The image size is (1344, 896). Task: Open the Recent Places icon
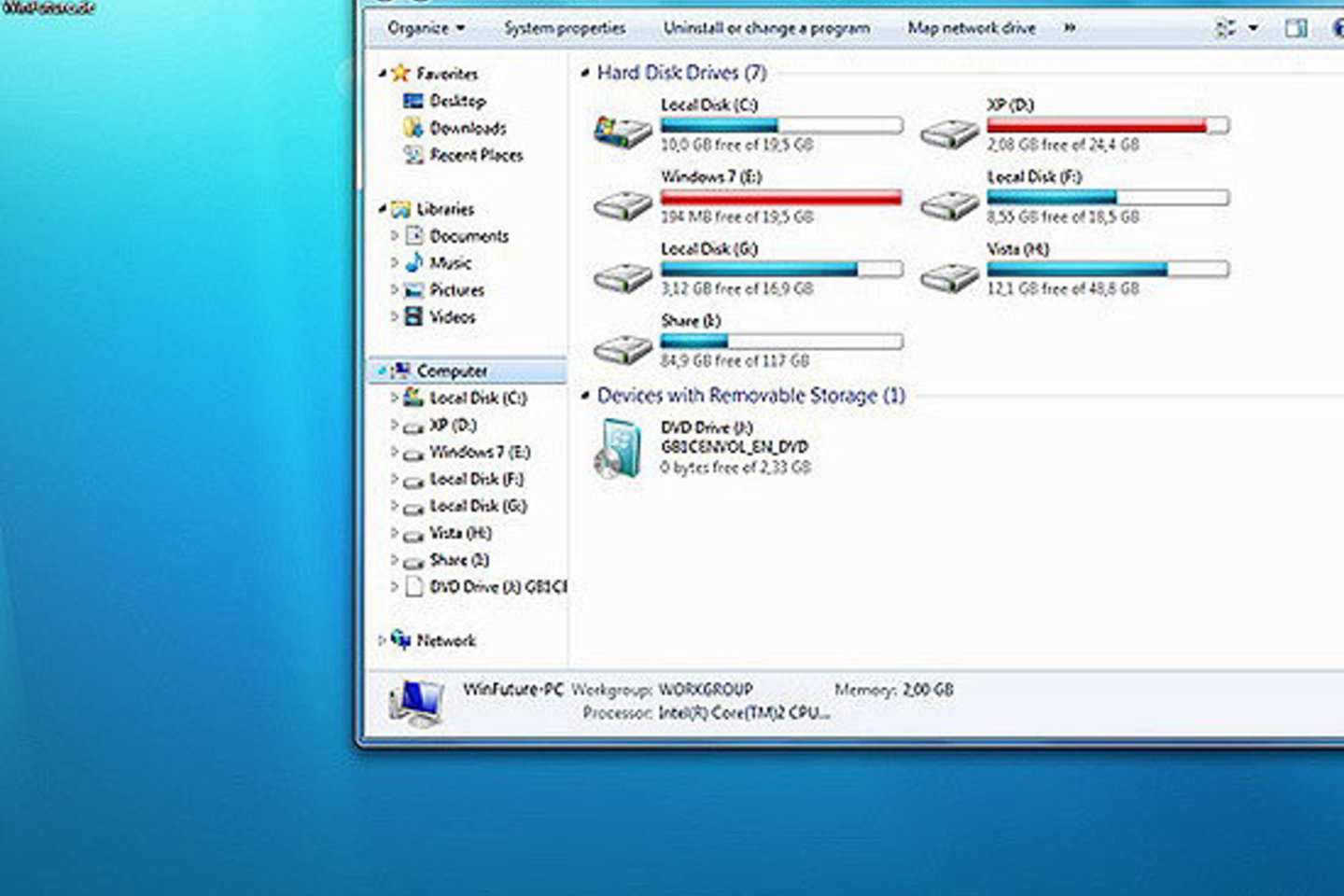tap(413, 155)
